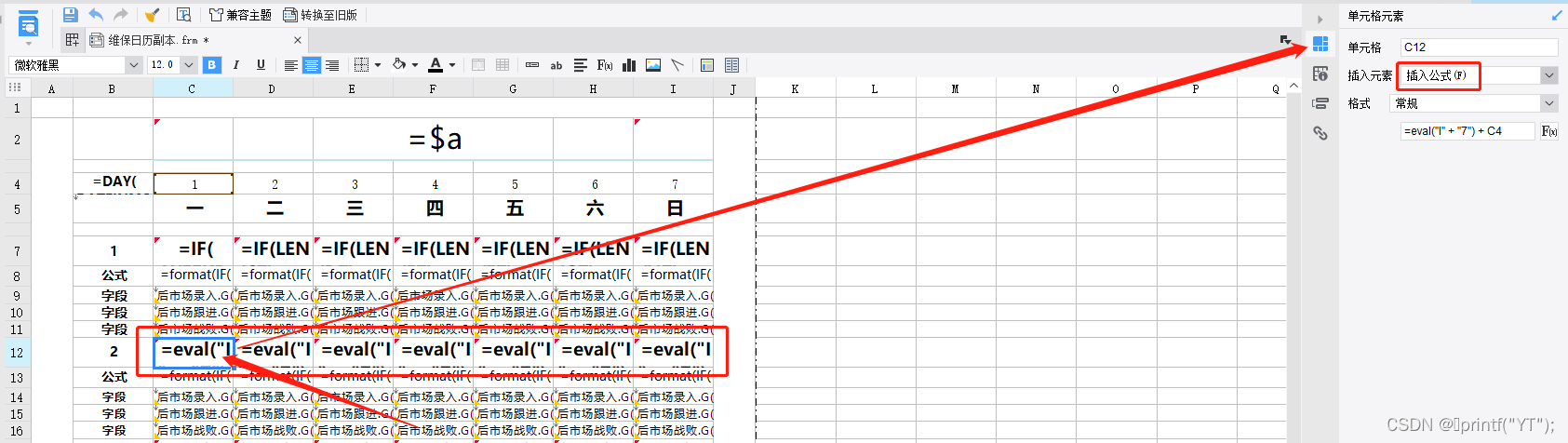Open the hyperlink panel icon

[x=1320, y=133]
